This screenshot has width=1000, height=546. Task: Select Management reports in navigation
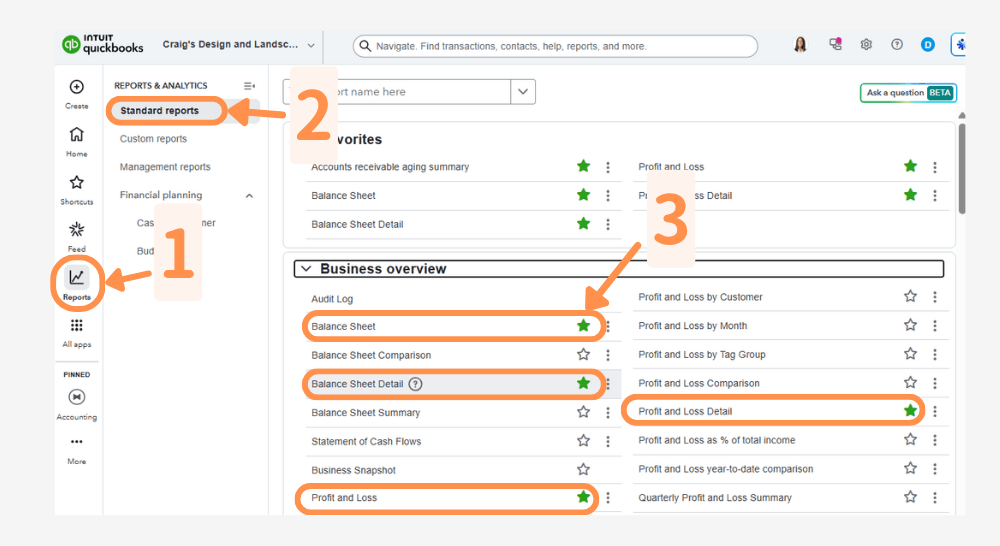click(x=165, y=167)
